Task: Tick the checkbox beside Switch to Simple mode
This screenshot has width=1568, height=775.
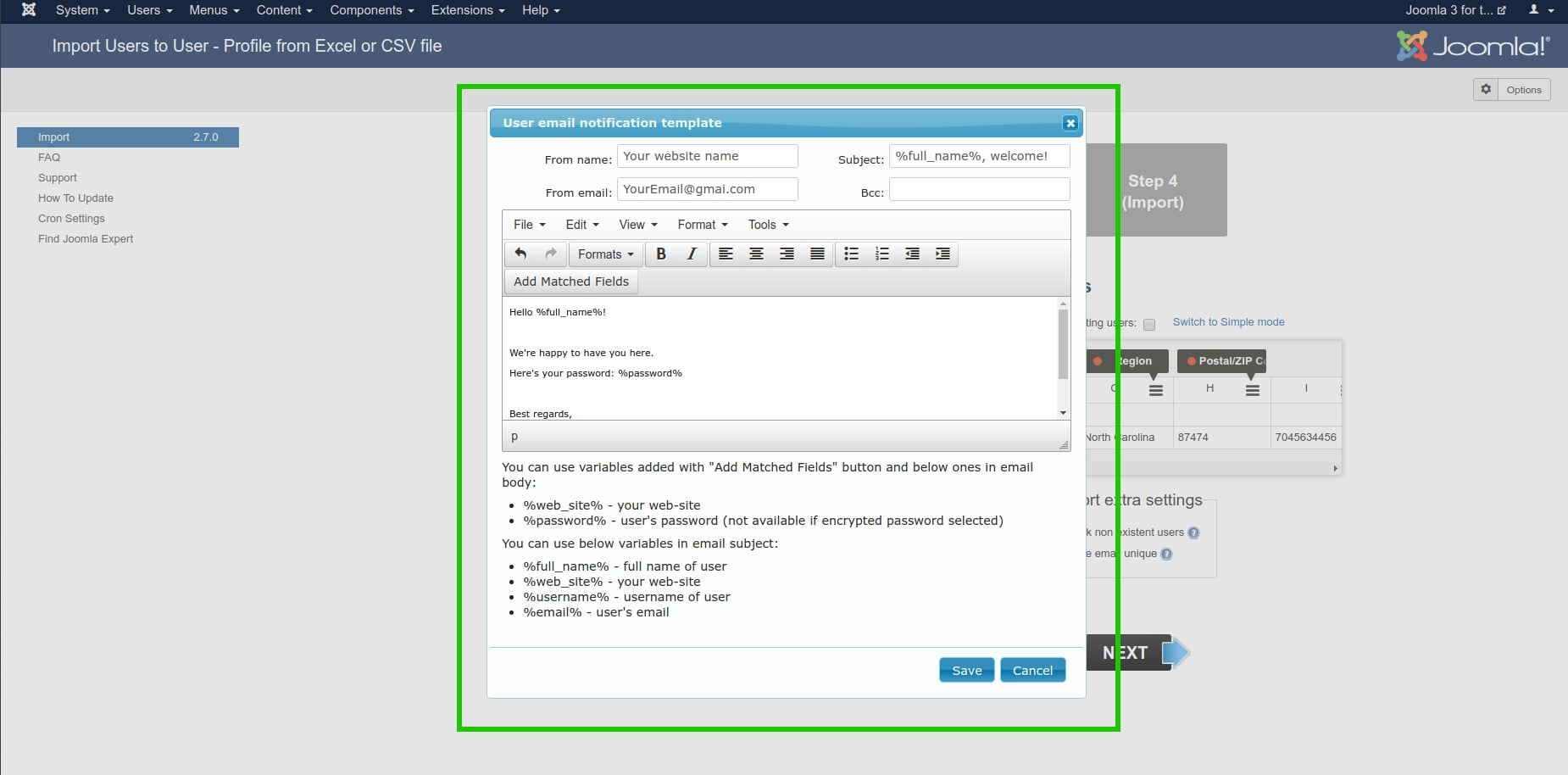Action: point(1149,324)
